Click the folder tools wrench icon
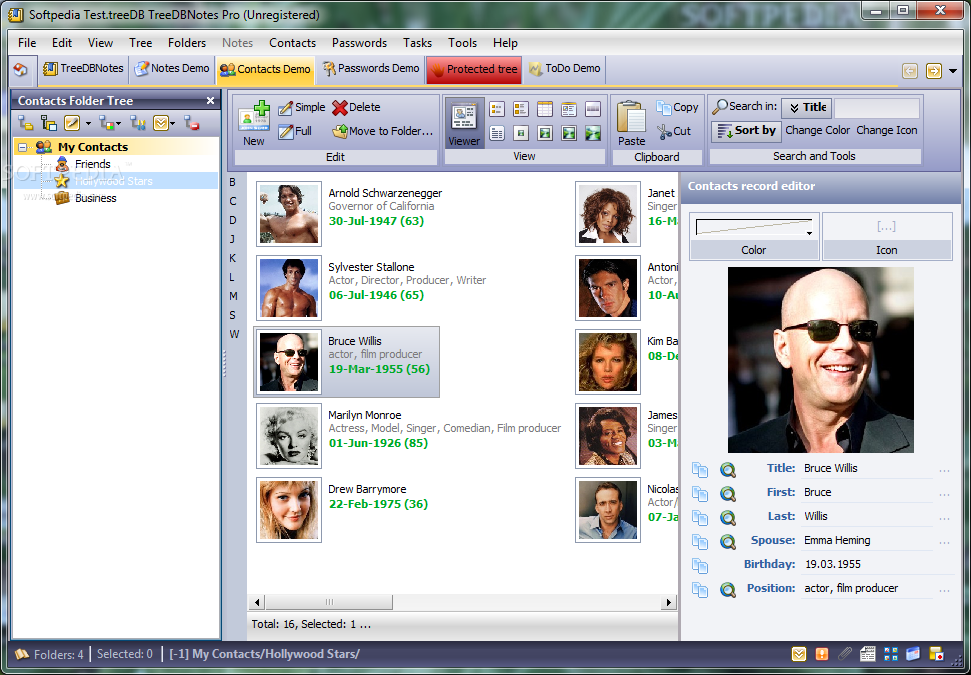 point(137,123)
